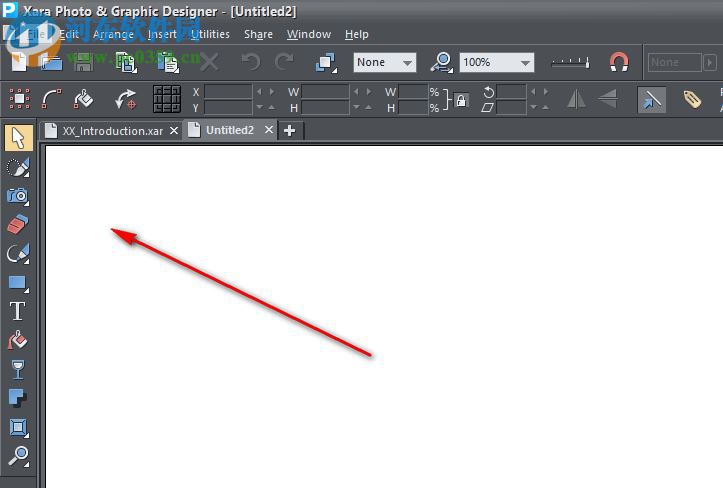The image size is (723, 488).
Task: Select the Rectangle shape tool
Action: click(x=18, y=282)
